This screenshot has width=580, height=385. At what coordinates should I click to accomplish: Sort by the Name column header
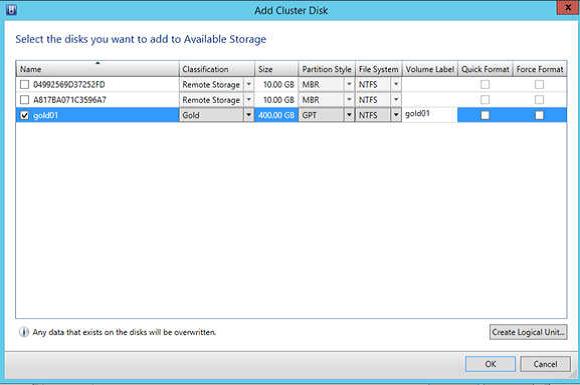(98, 69)
